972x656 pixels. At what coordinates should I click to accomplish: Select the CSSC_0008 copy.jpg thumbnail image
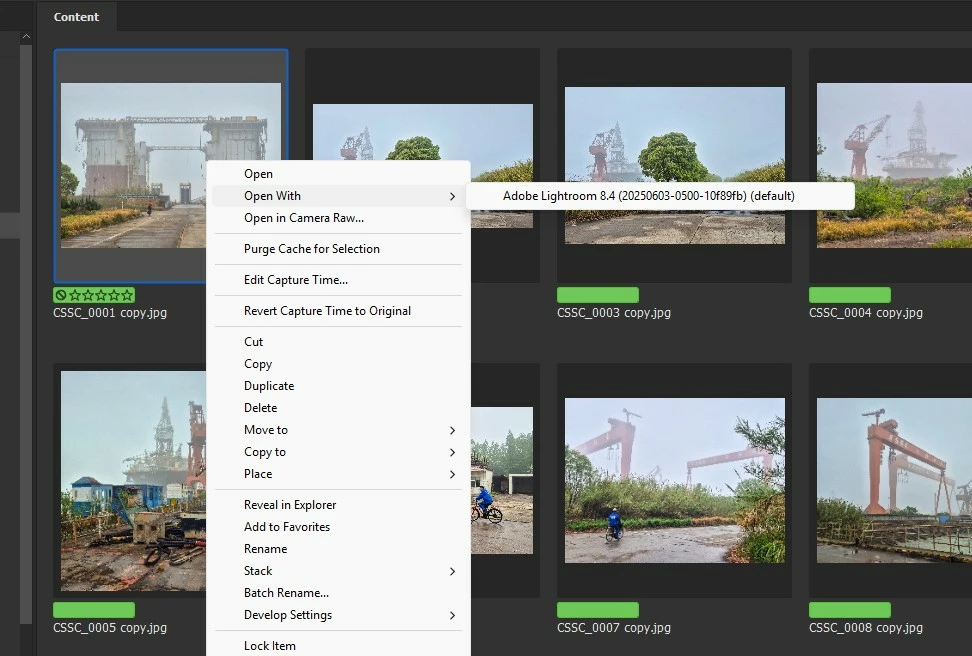coord(894,481)
